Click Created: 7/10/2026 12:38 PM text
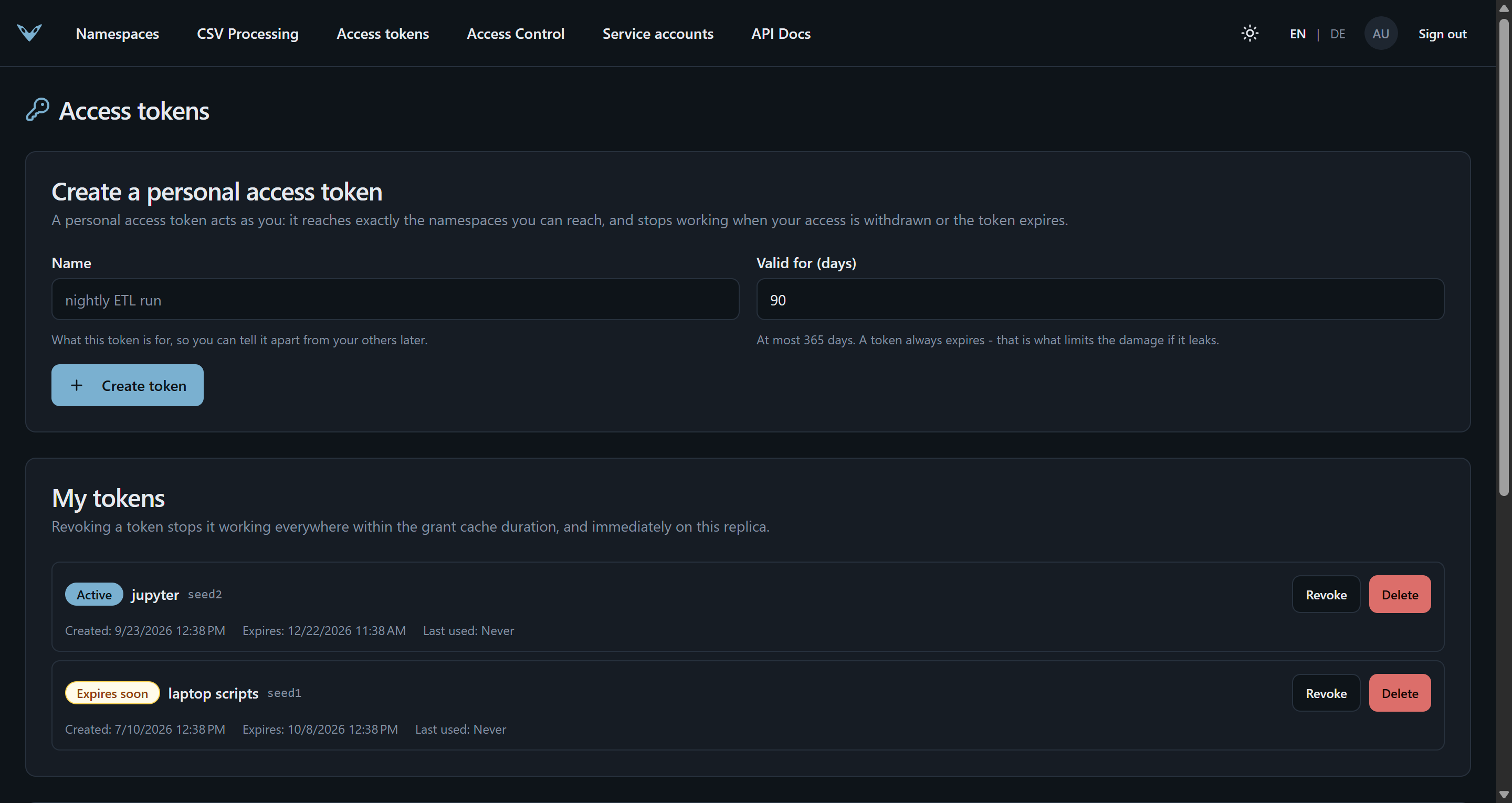The height and width of the screenshot is (803, 1512). [145, 729]
